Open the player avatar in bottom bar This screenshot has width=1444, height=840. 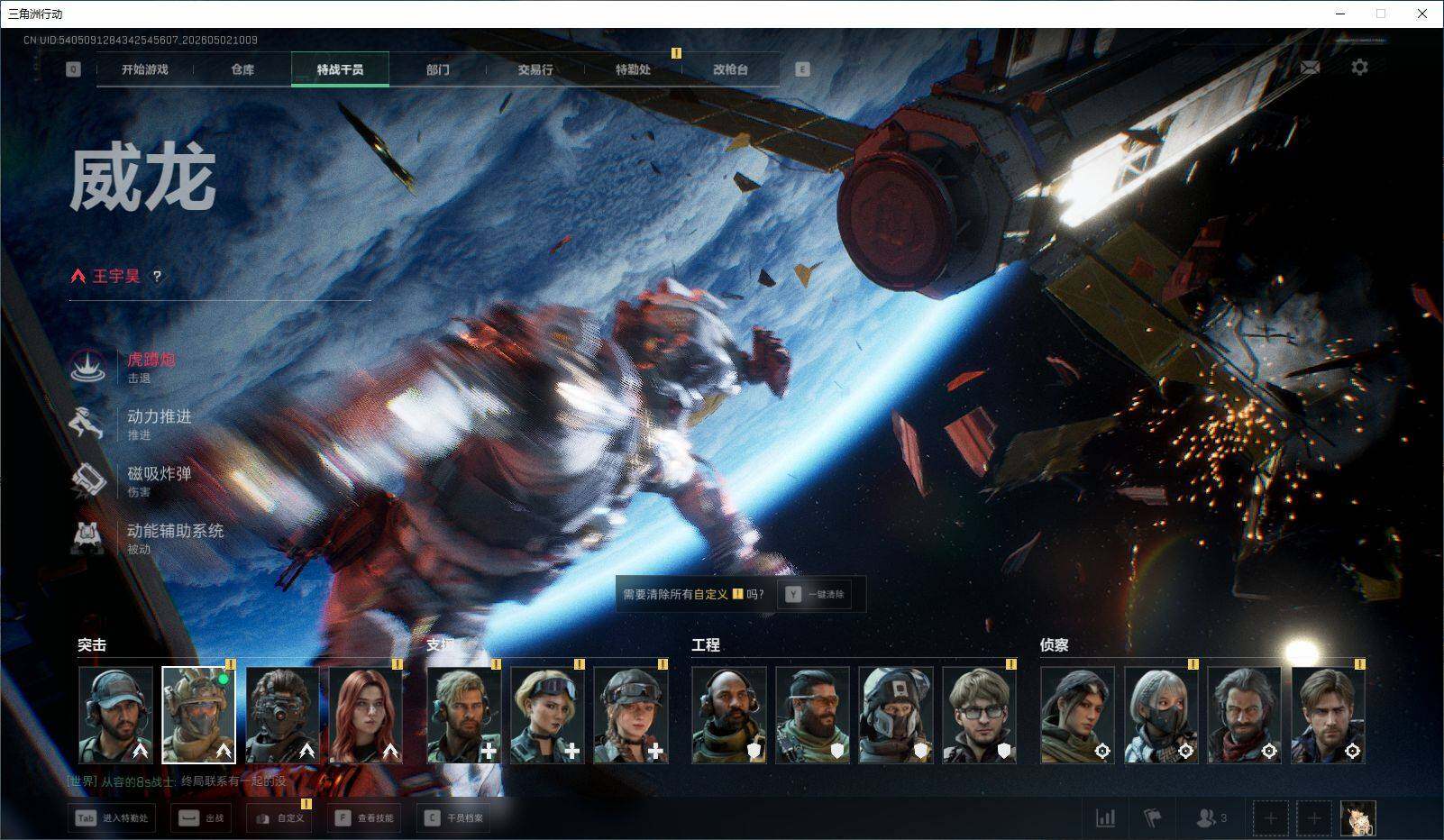(x=1357, y=818)
